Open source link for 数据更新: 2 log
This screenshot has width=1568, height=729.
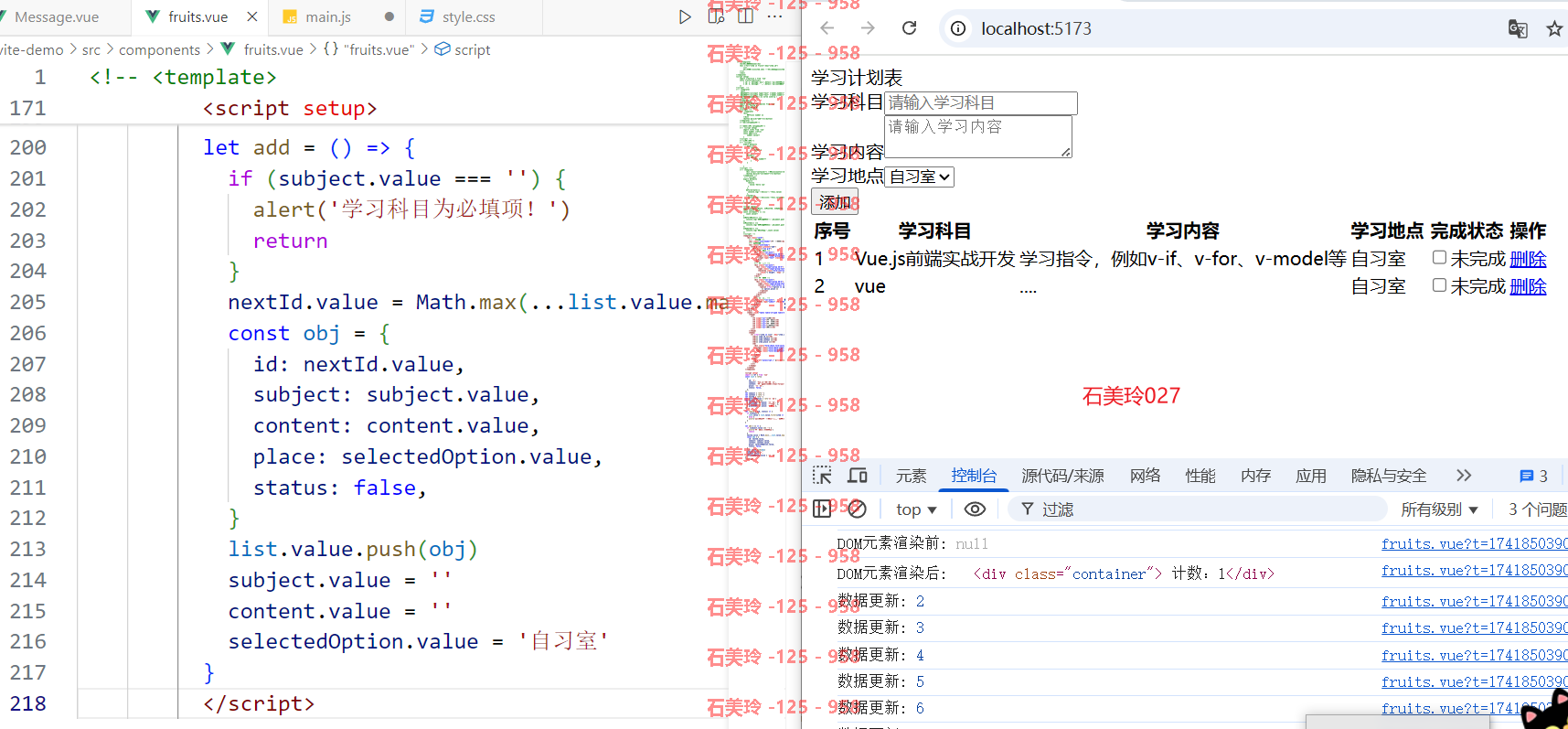point(1474,601)
